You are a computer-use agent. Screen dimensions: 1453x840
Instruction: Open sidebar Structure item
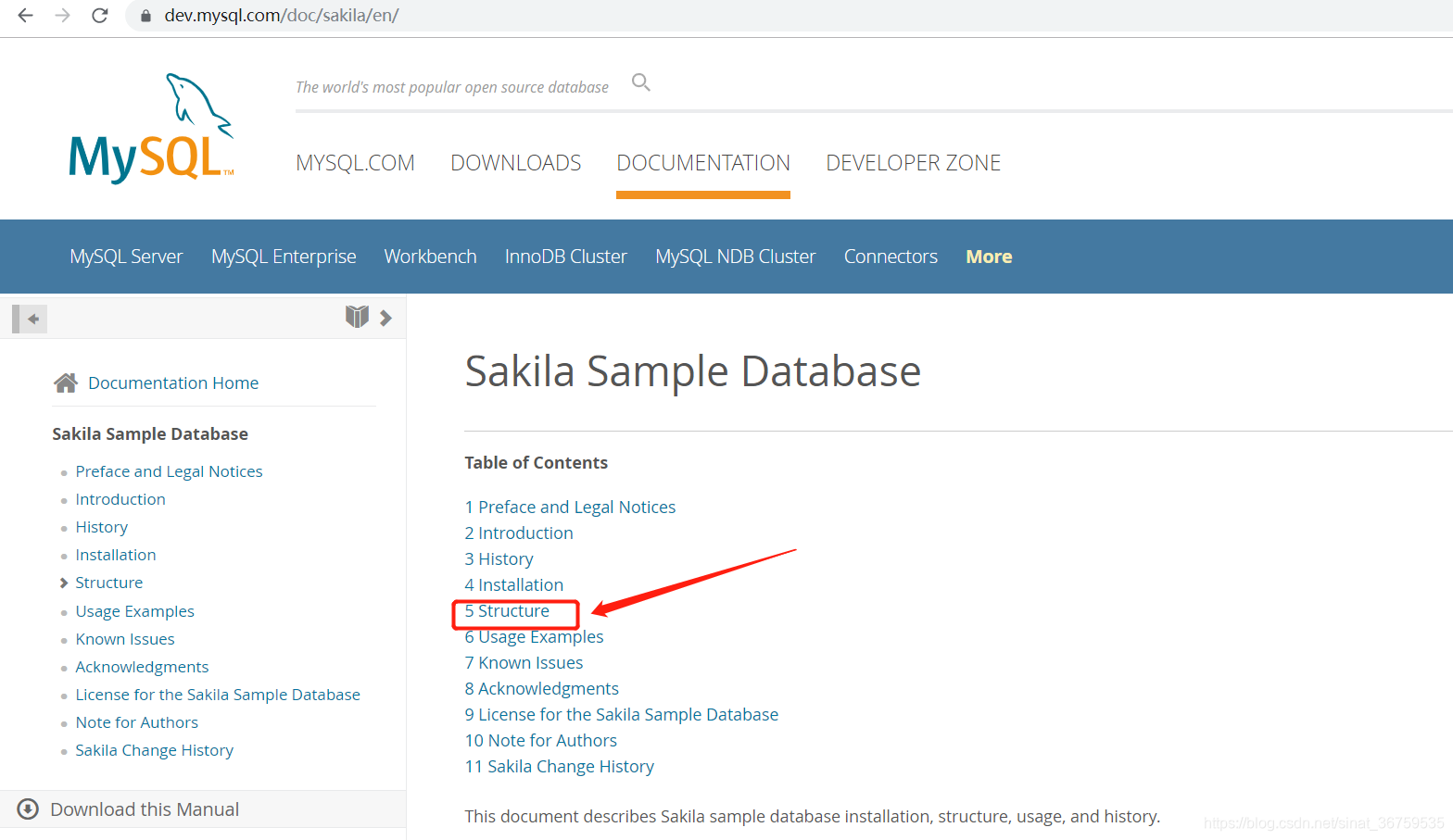pos(109,583)
